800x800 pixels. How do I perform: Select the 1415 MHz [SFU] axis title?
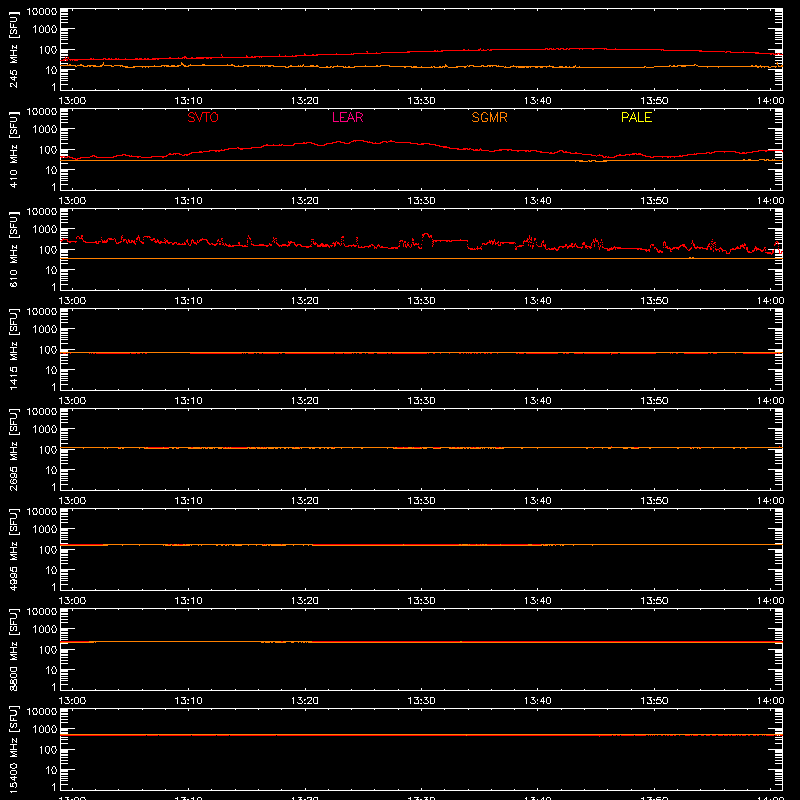tap(13, 349)
